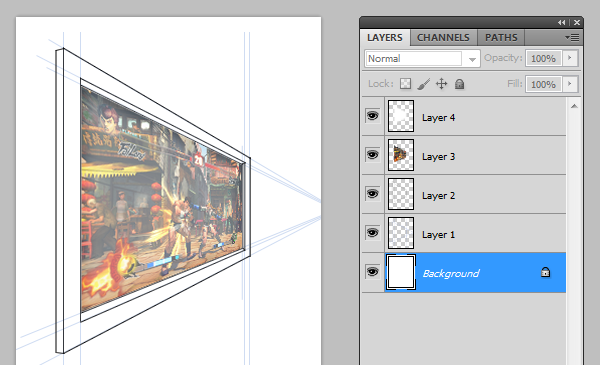Select the layer named Layer 4

439,118
